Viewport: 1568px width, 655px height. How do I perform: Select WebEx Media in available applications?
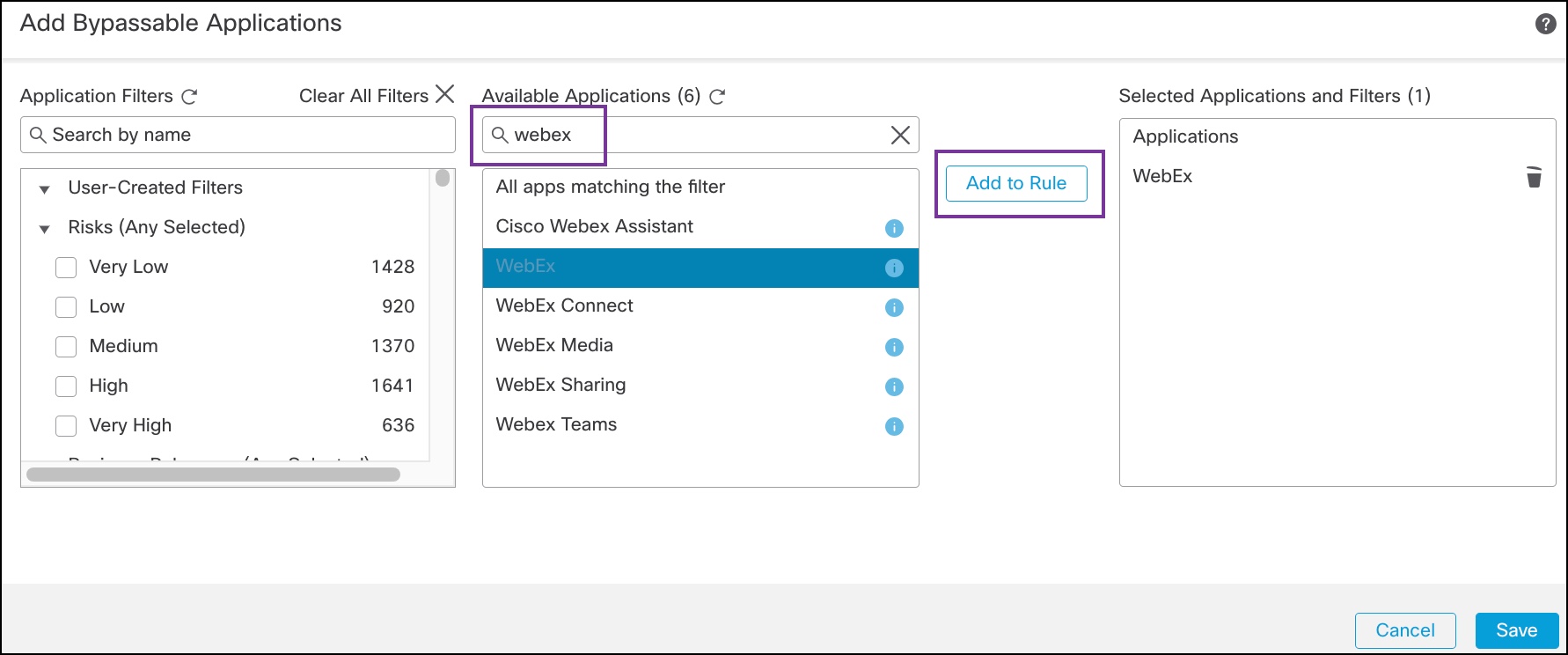tap(554, 345)
